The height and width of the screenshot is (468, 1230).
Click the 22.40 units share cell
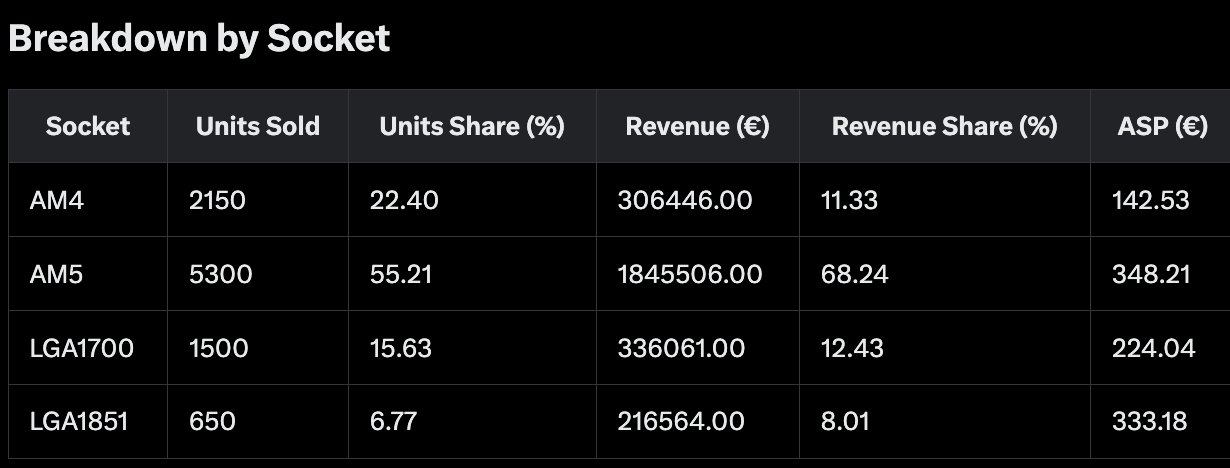(x=472, y=200)
